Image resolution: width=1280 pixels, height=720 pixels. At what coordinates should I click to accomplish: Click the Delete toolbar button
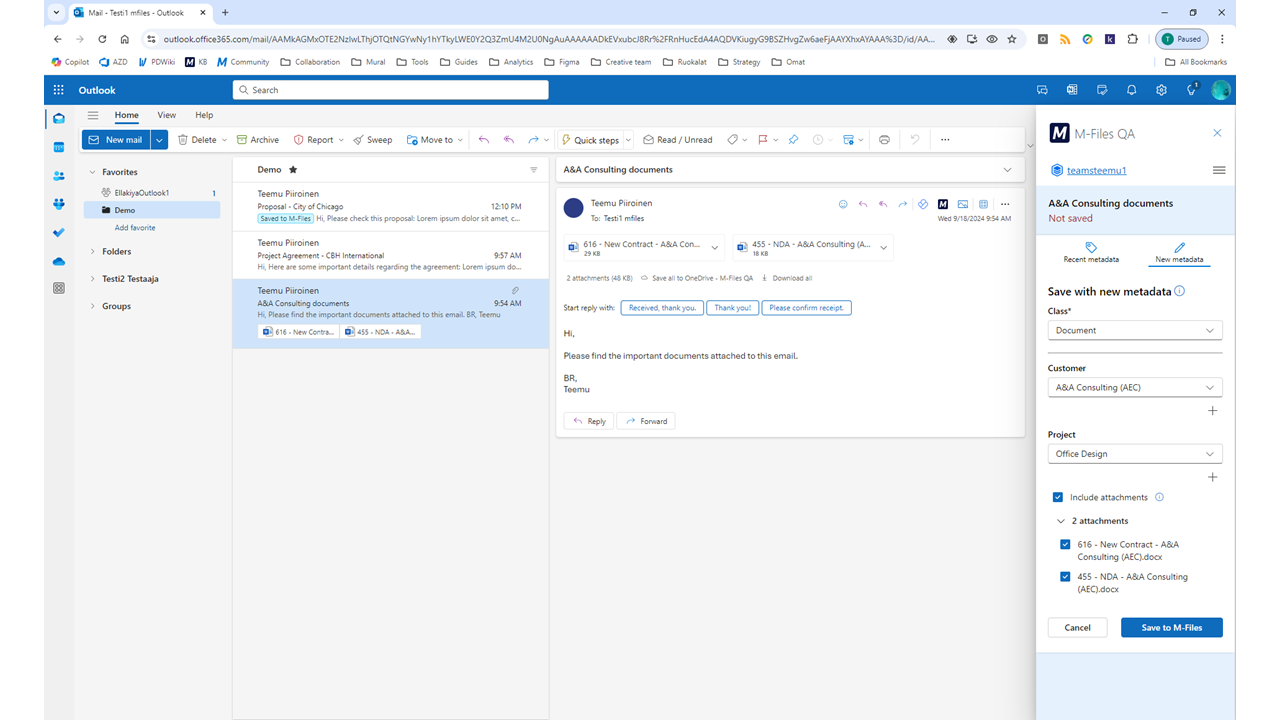pos(197,140)
